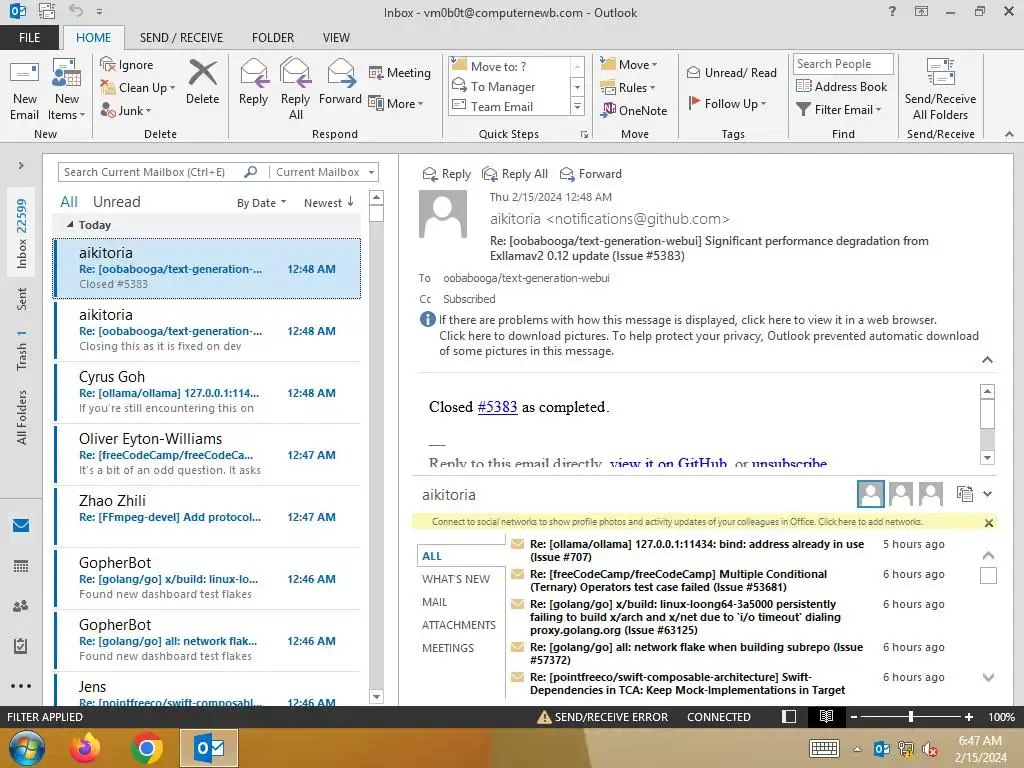This screenshot has width=1024, height=768.
Task: Collapse the Today group
Action: click(x=70, y=225)
